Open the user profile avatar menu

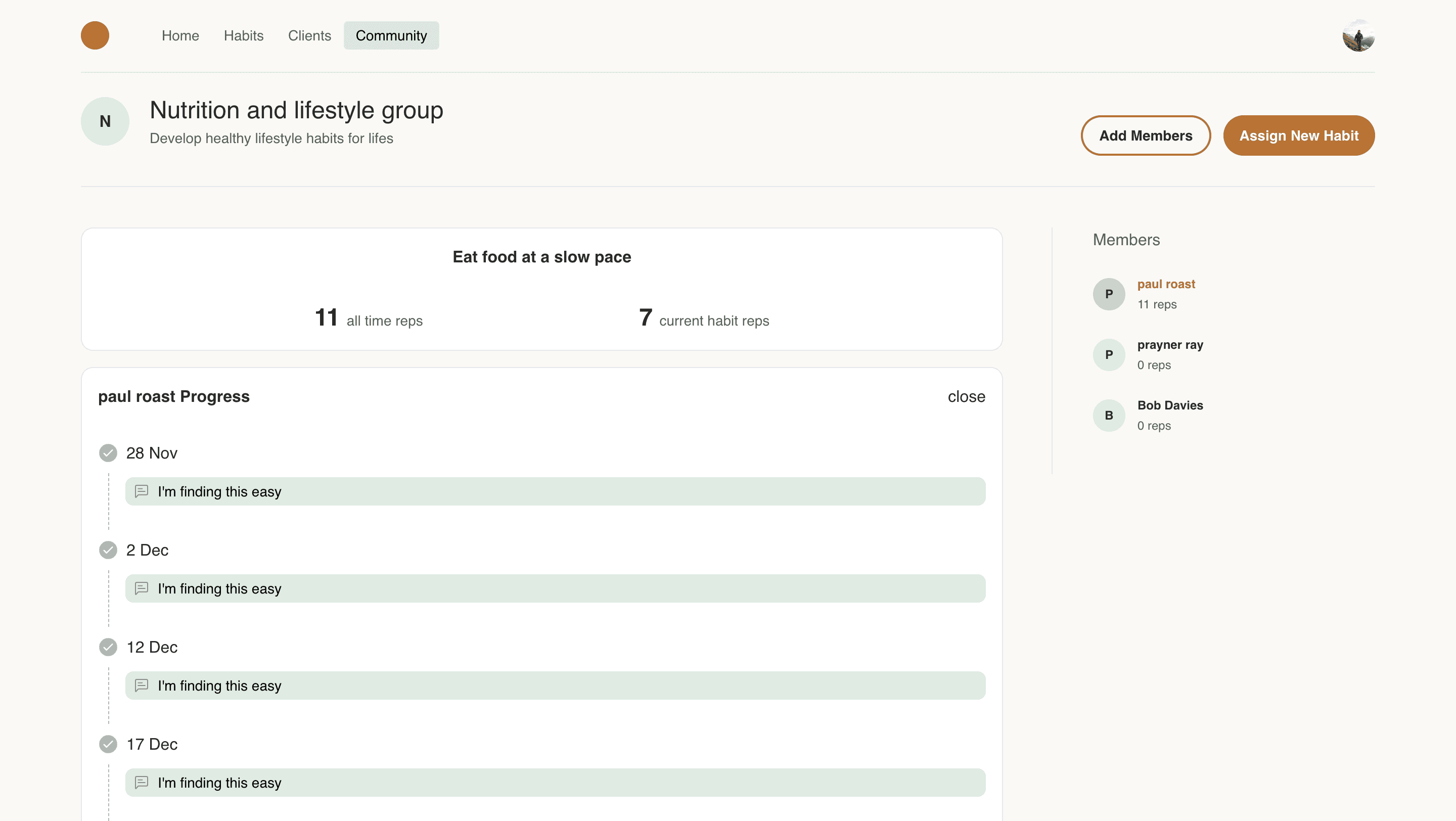point(1358,35)
